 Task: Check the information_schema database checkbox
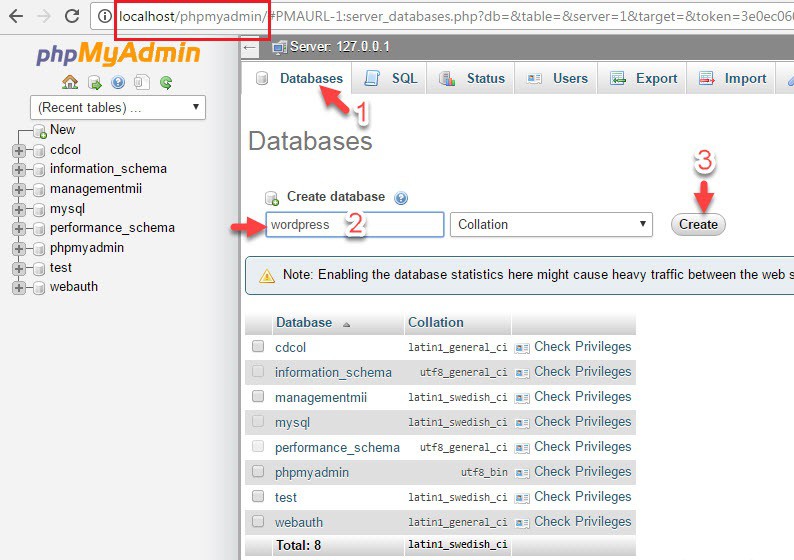[x=258, y=371]
